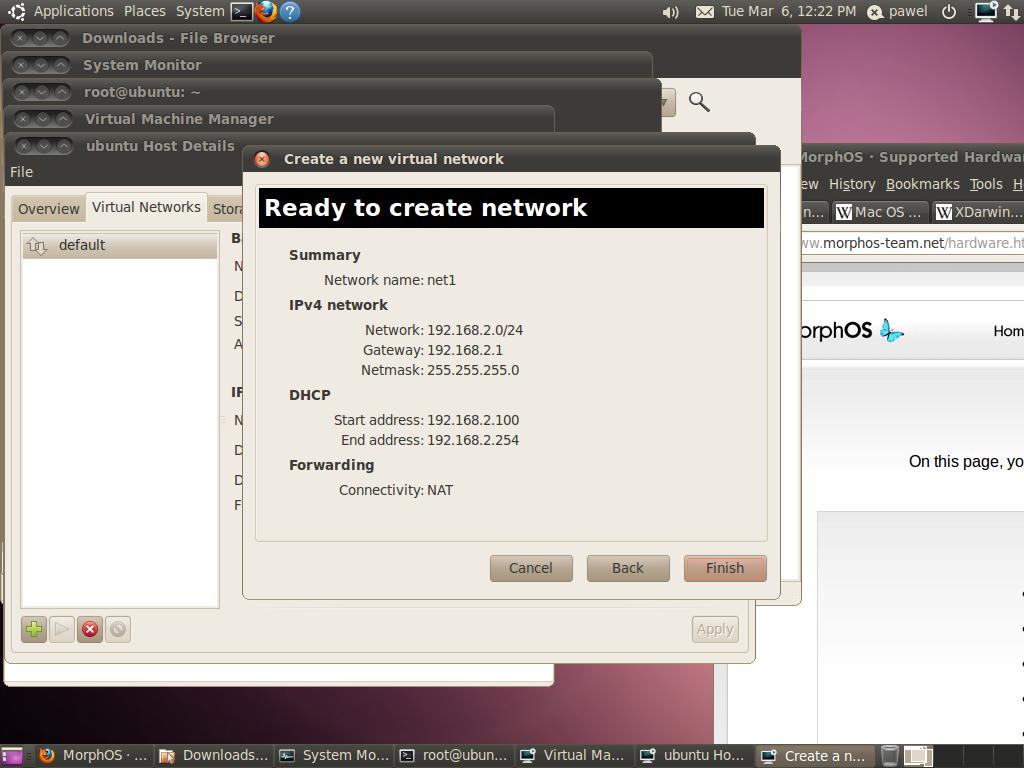Select the default network in list
The width and height of the screenshot is (1024, 768).
[82, 245]
